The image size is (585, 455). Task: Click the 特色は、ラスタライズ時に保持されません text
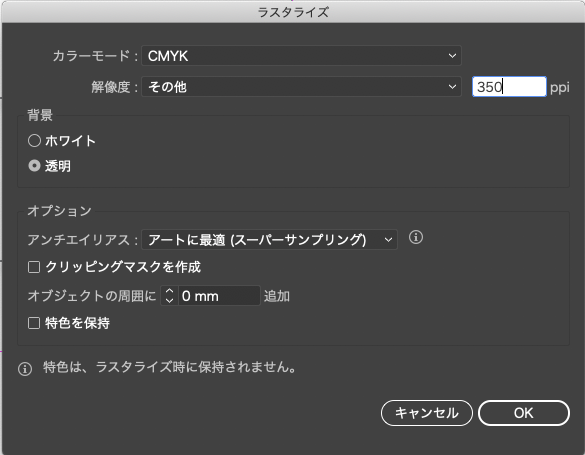170,367
